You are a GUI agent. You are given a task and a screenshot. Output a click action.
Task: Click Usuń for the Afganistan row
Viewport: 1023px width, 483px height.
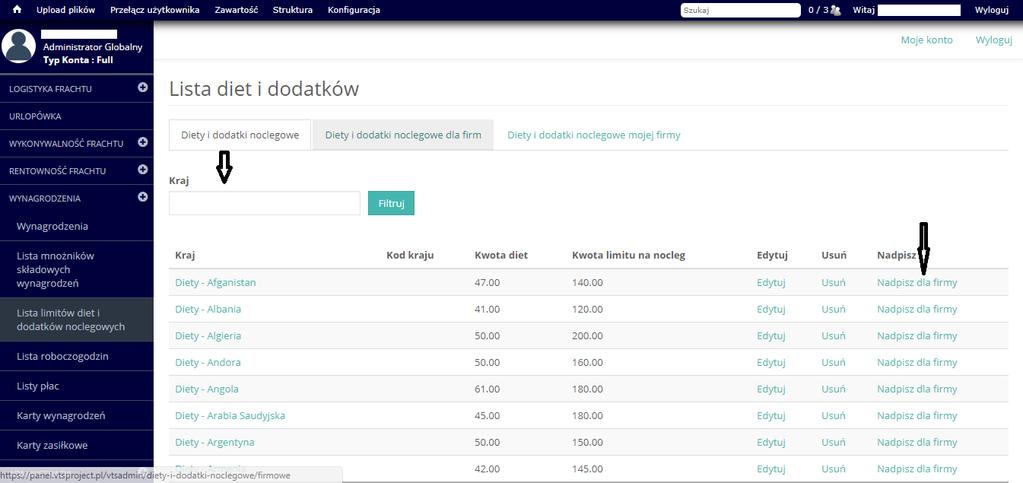833,283
